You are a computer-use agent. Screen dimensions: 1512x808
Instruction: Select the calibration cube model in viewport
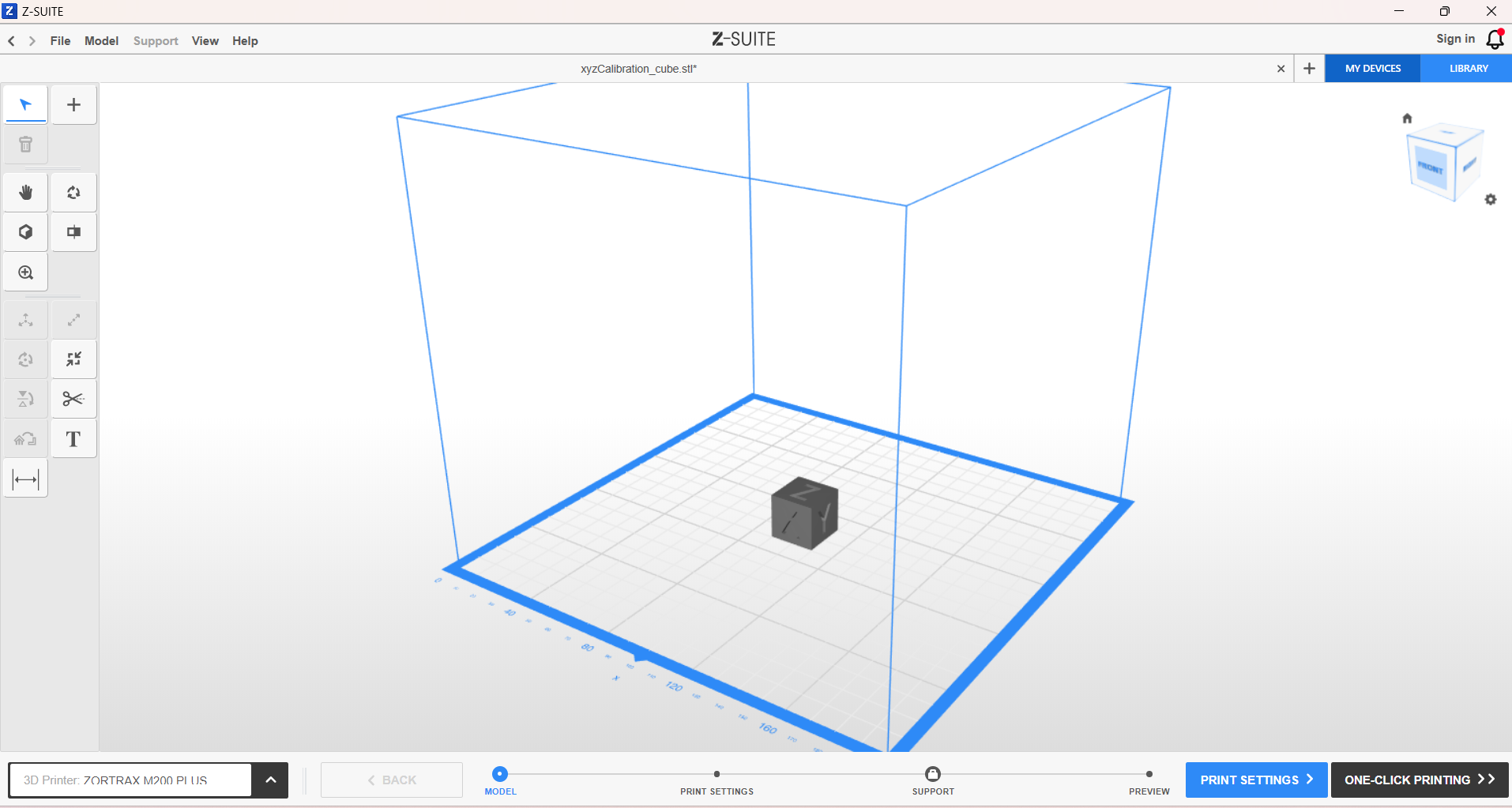[804, 513]
